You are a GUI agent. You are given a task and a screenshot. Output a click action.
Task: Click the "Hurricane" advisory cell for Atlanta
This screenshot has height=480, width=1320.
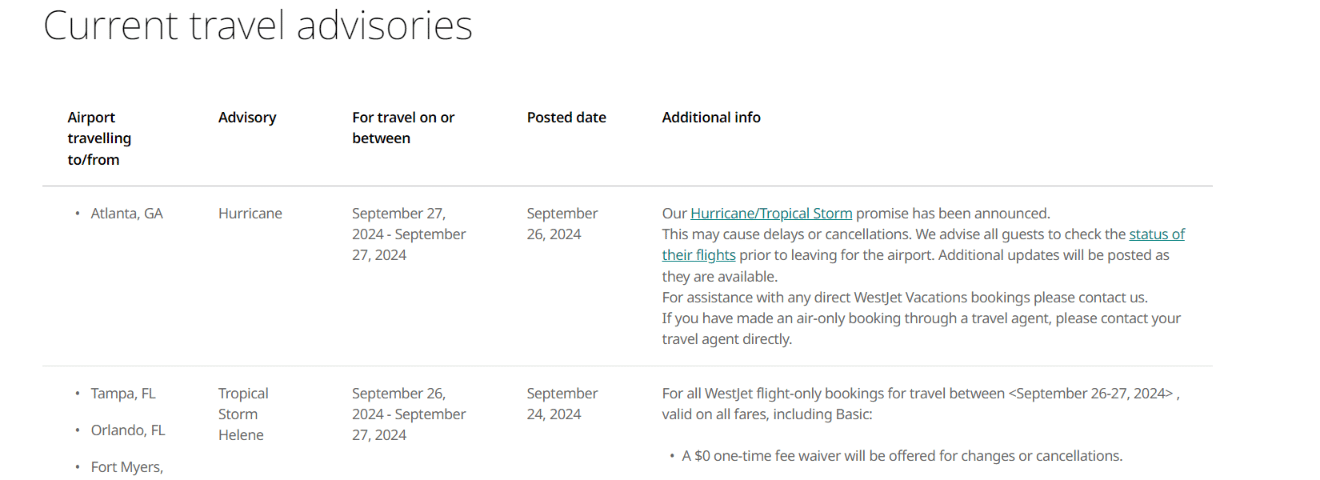point(250,213)
